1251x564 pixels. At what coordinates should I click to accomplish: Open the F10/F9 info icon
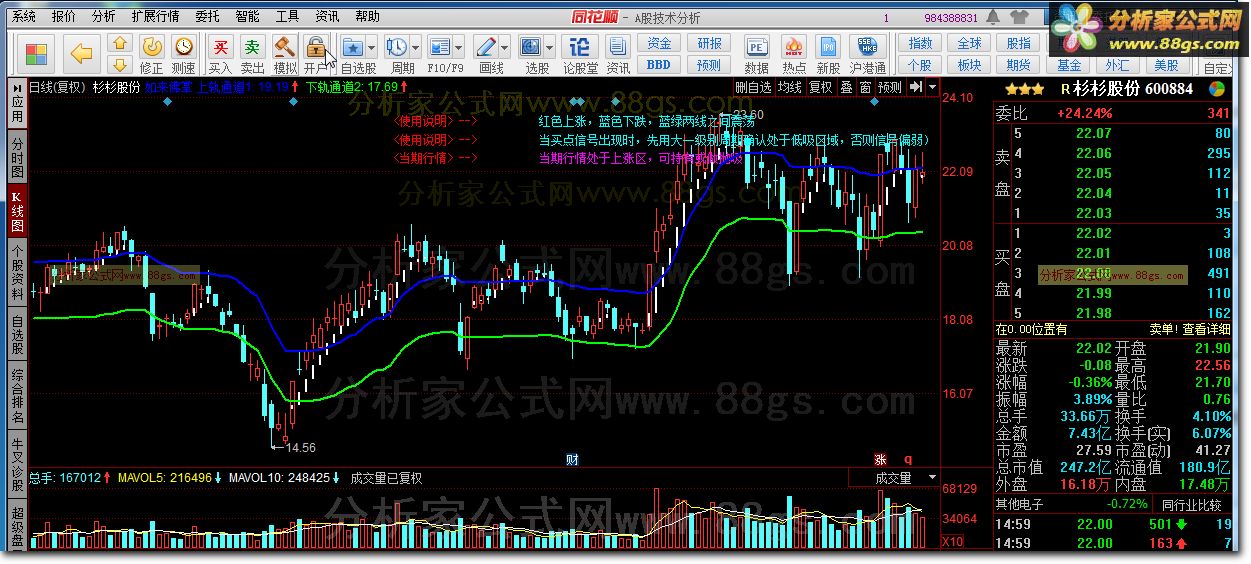tap(439, 47)
